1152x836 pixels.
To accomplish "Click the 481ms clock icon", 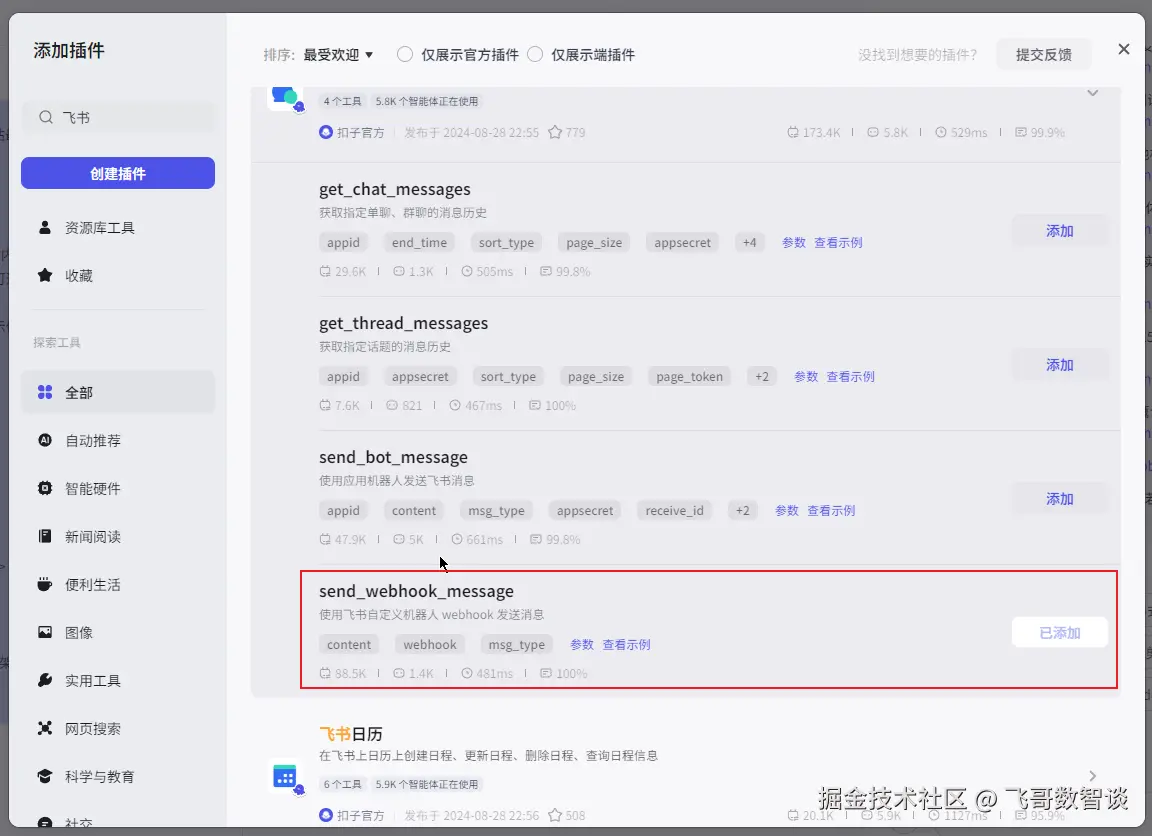I will (x=467, y=674).
